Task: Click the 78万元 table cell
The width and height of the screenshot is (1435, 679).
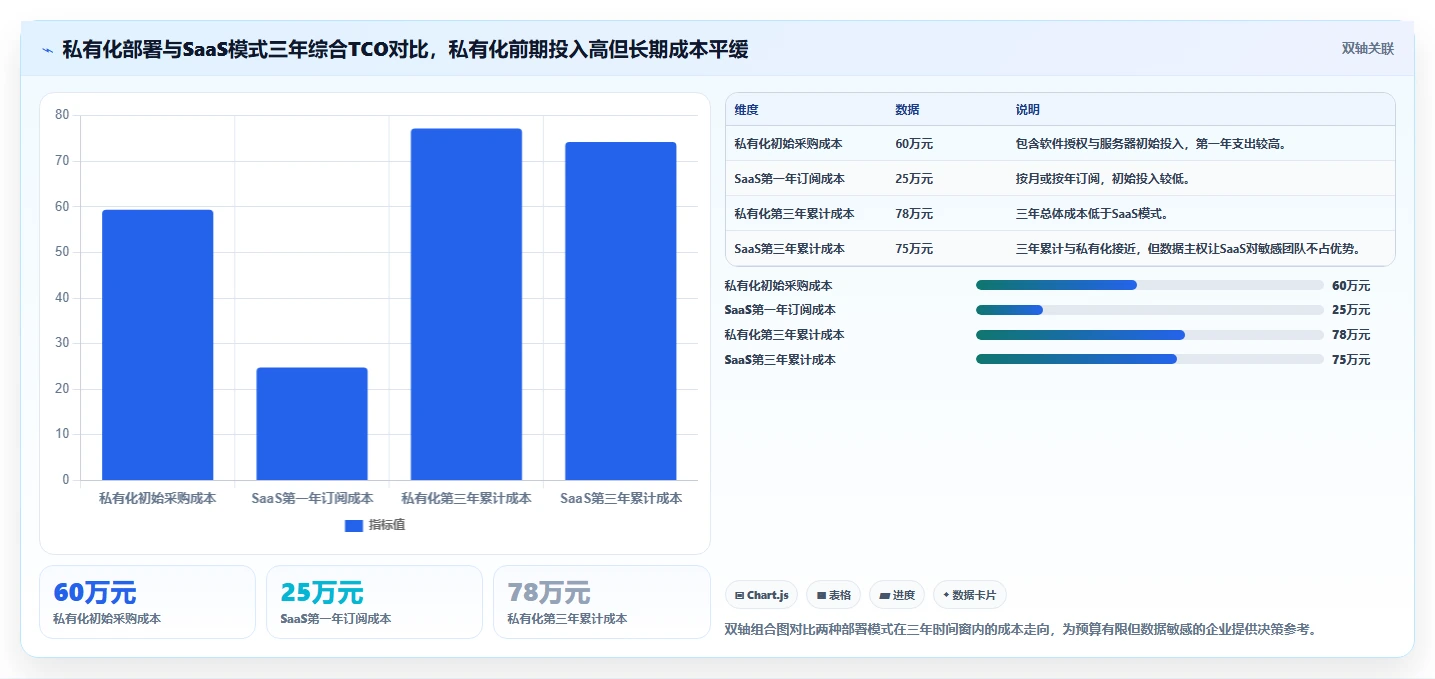Action: pyautogui.click(x=914, y=214)
